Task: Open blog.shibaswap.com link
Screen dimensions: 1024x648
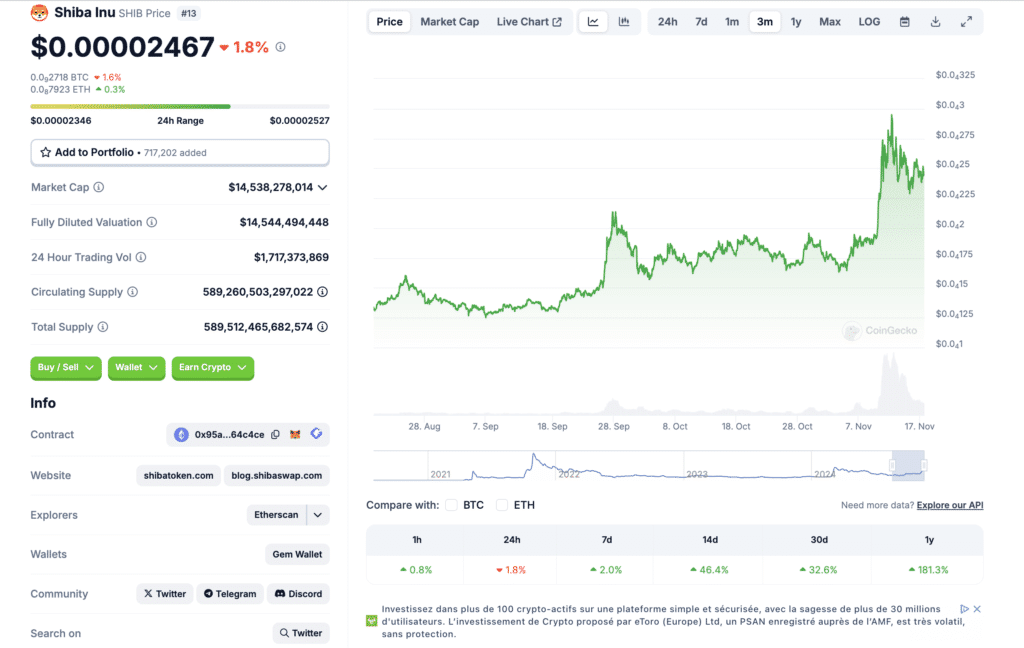Action: point(276,476)
